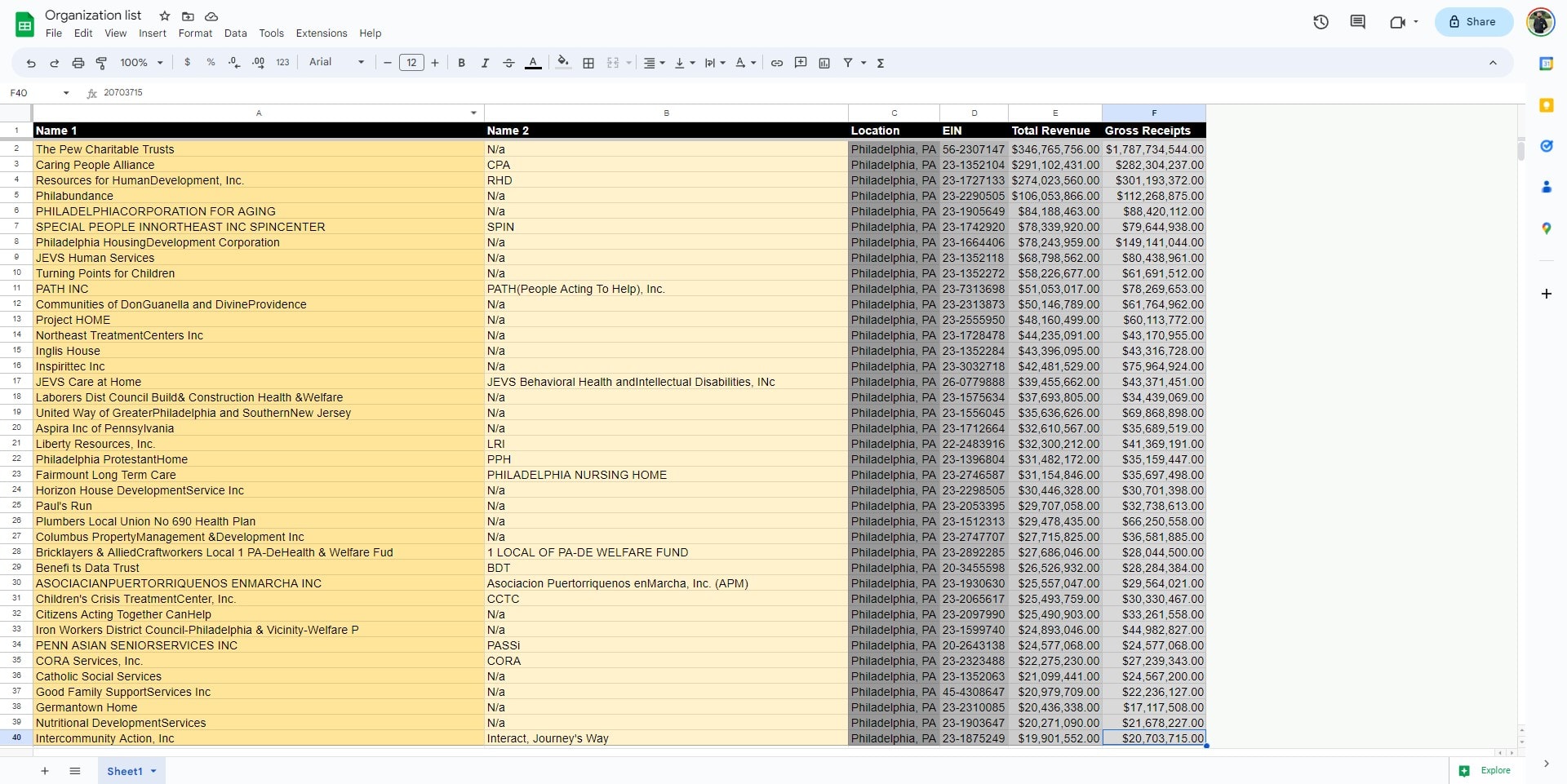
Task: Increase font size plus button
Action: 435,63
